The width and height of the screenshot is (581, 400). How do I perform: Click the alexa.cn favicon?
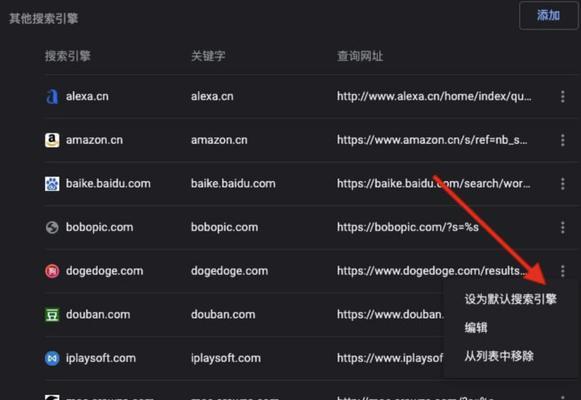pos(52,97)
